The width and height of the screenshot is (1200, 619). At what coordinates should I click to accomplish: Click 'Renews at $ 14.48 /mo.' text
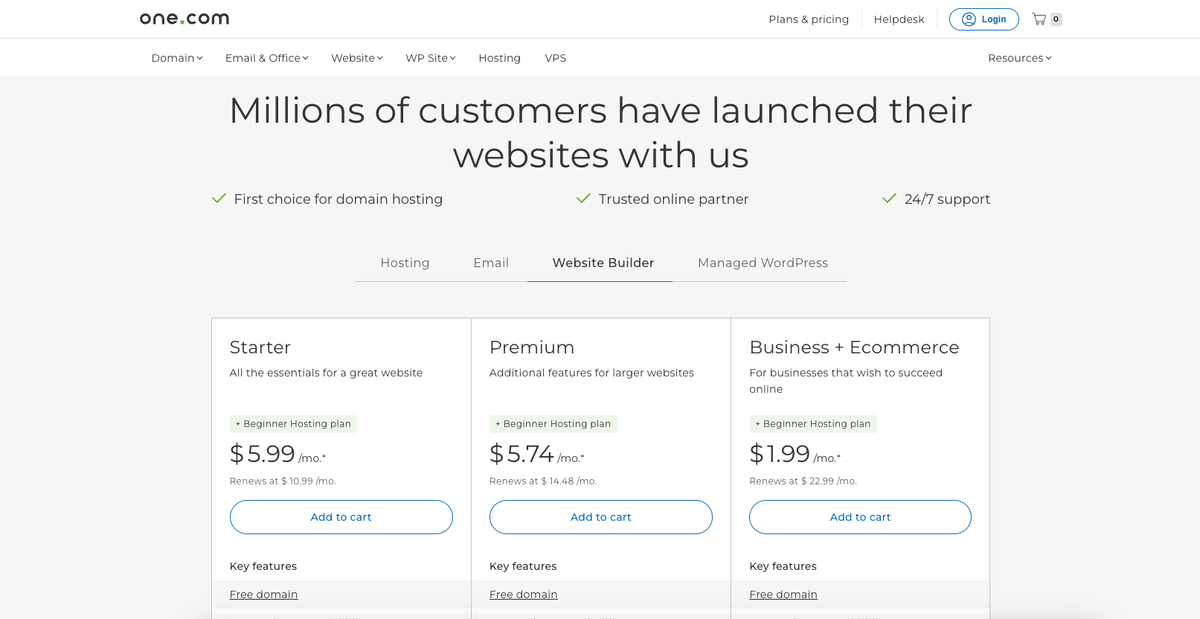coord(543,481)
